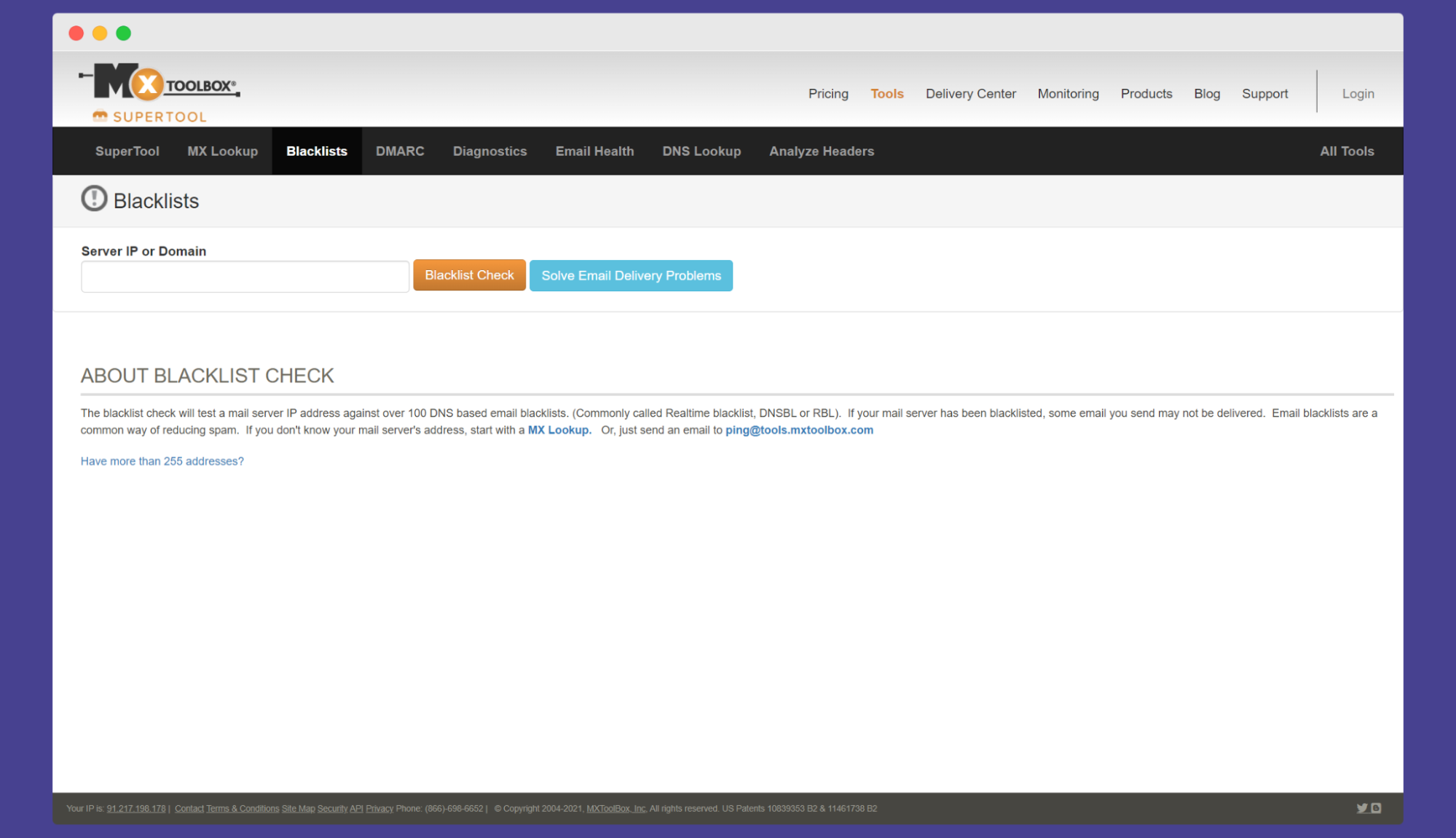
Task: Click the DMARC tool navigation icon
Action: coord(399,151)
